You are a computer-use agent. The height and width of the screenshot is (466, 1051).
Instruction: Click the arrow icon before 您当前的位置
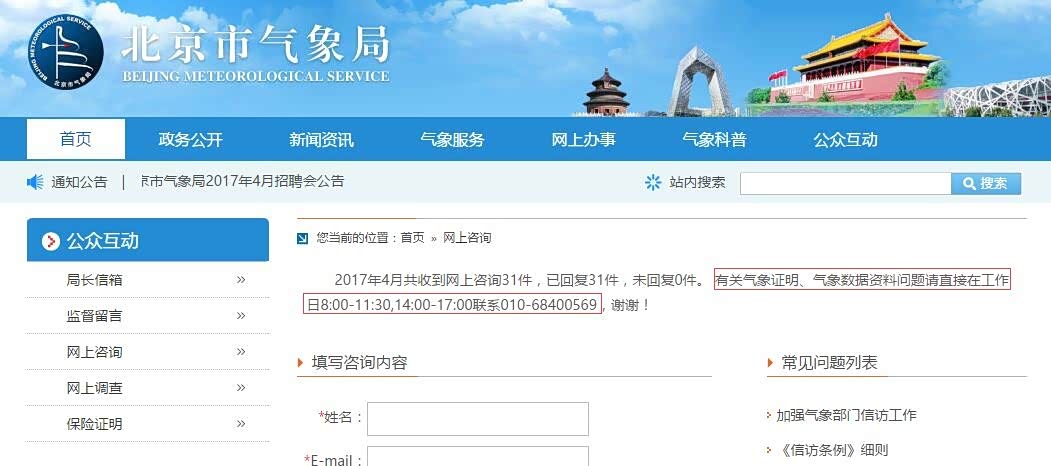click(x=303, y=238)
